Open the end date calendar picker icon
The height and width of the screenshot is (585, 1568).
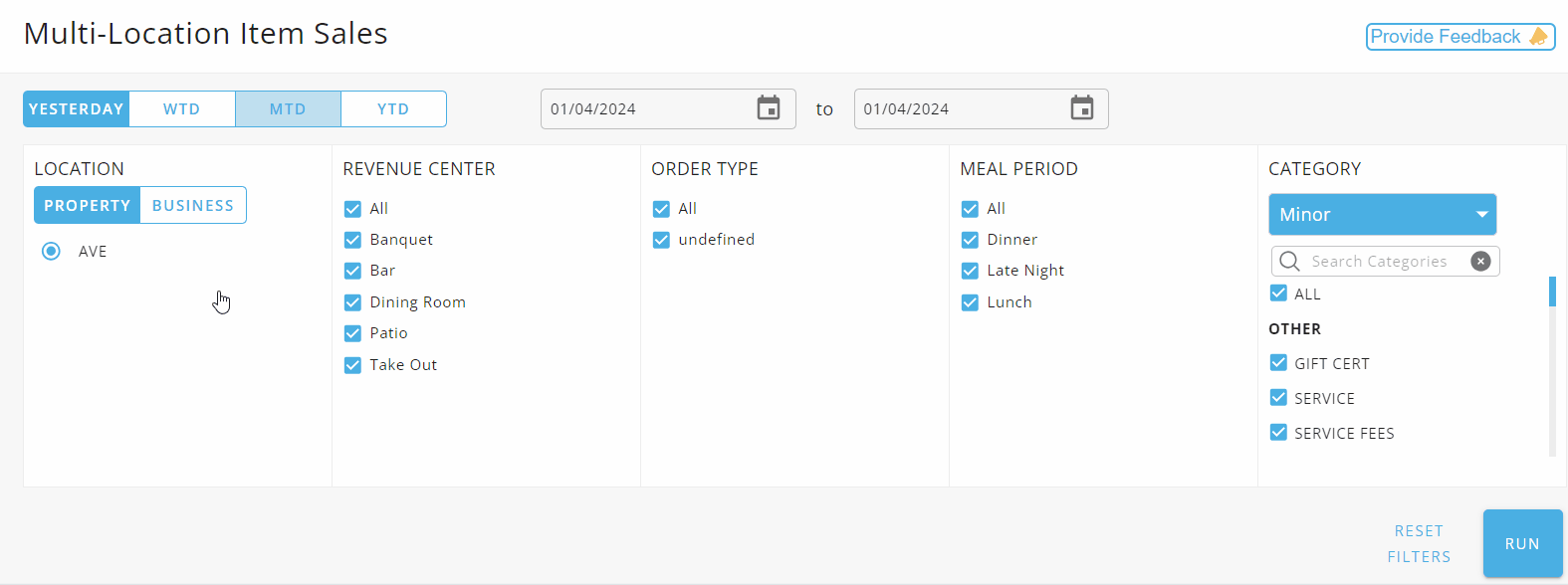(x=1082, y=108)
